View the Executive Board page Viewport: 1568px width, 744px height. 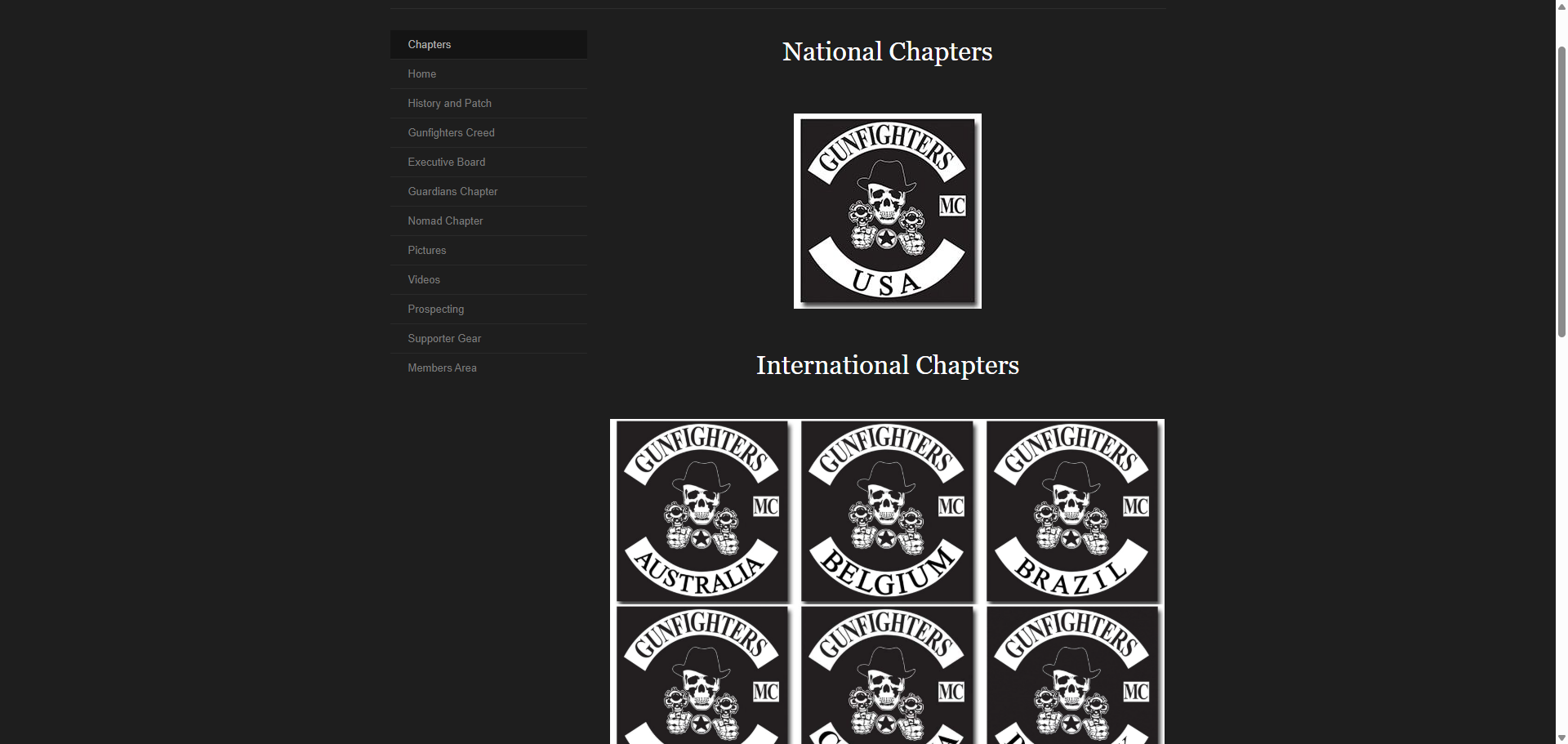pos(488,162)
